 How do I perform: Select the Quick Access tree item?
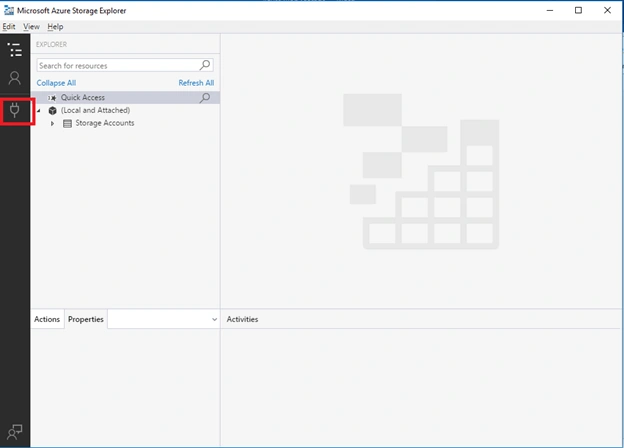click(125, 97)
